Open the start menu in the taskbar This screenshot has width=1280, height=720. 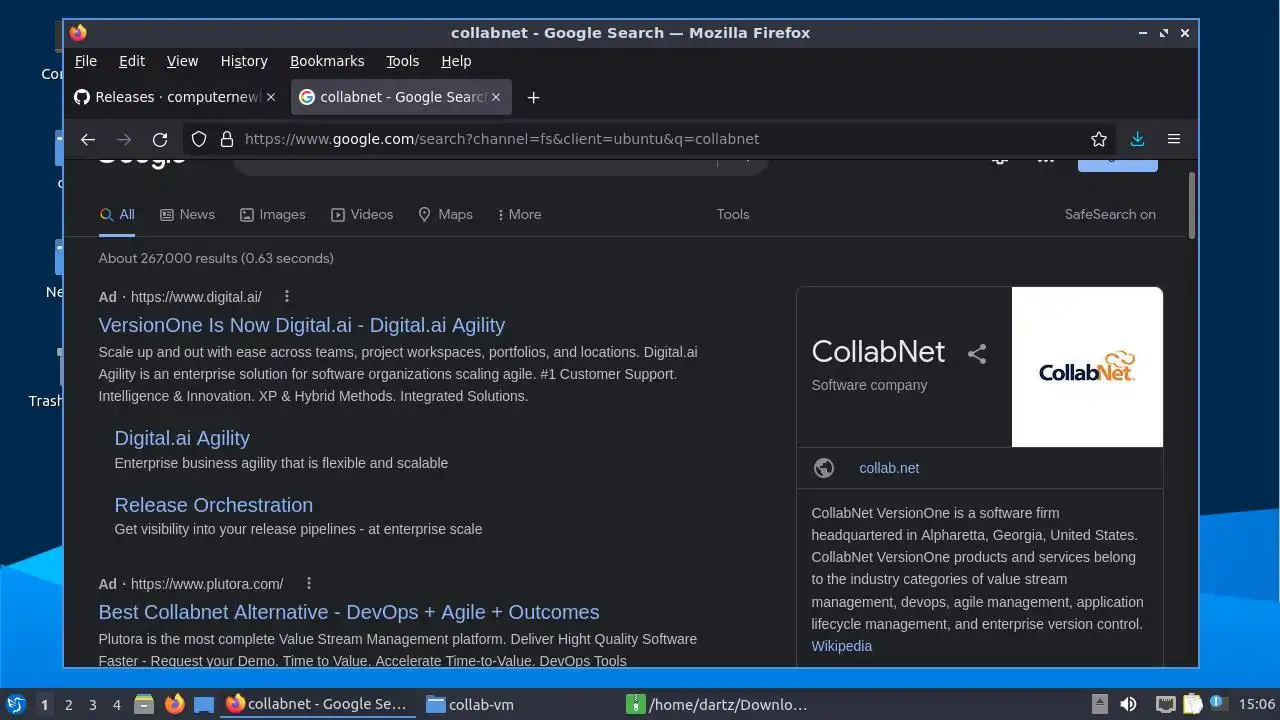pyautogui.click(x=15, y=704)
